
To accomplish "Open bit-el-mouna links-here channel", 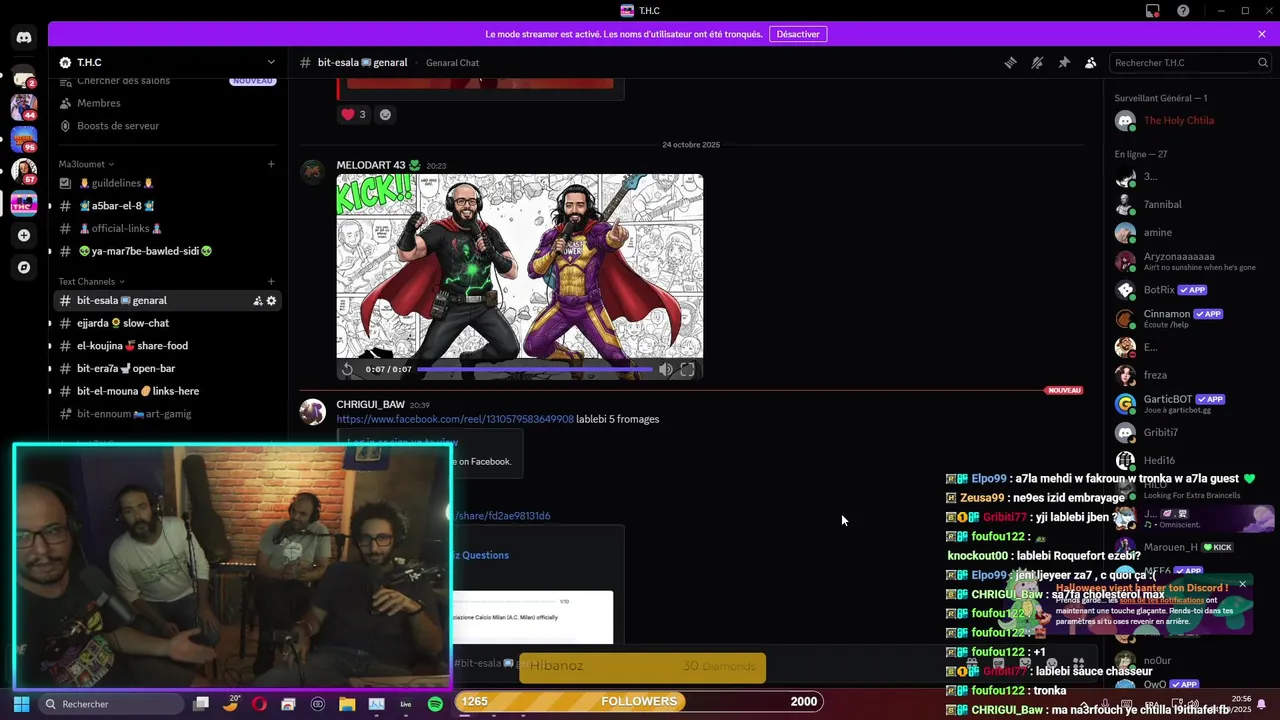I will (167, 391).
